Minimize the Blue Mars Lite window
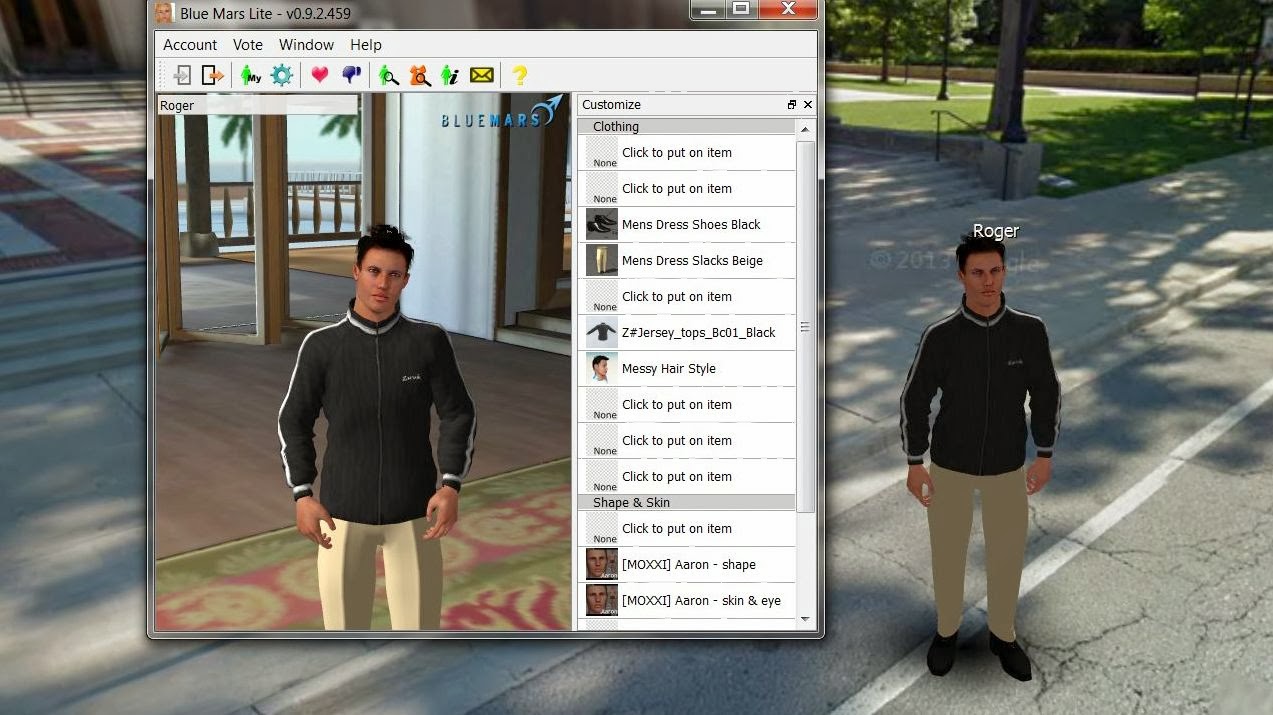1273x715 pixels. pos(709,10)
